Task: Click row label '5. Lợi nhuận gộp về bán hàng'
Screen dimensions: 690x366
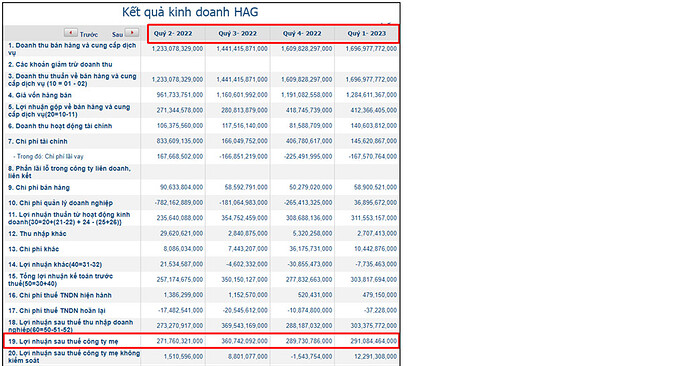Action: pyautogui.click(x=69, y=110)
